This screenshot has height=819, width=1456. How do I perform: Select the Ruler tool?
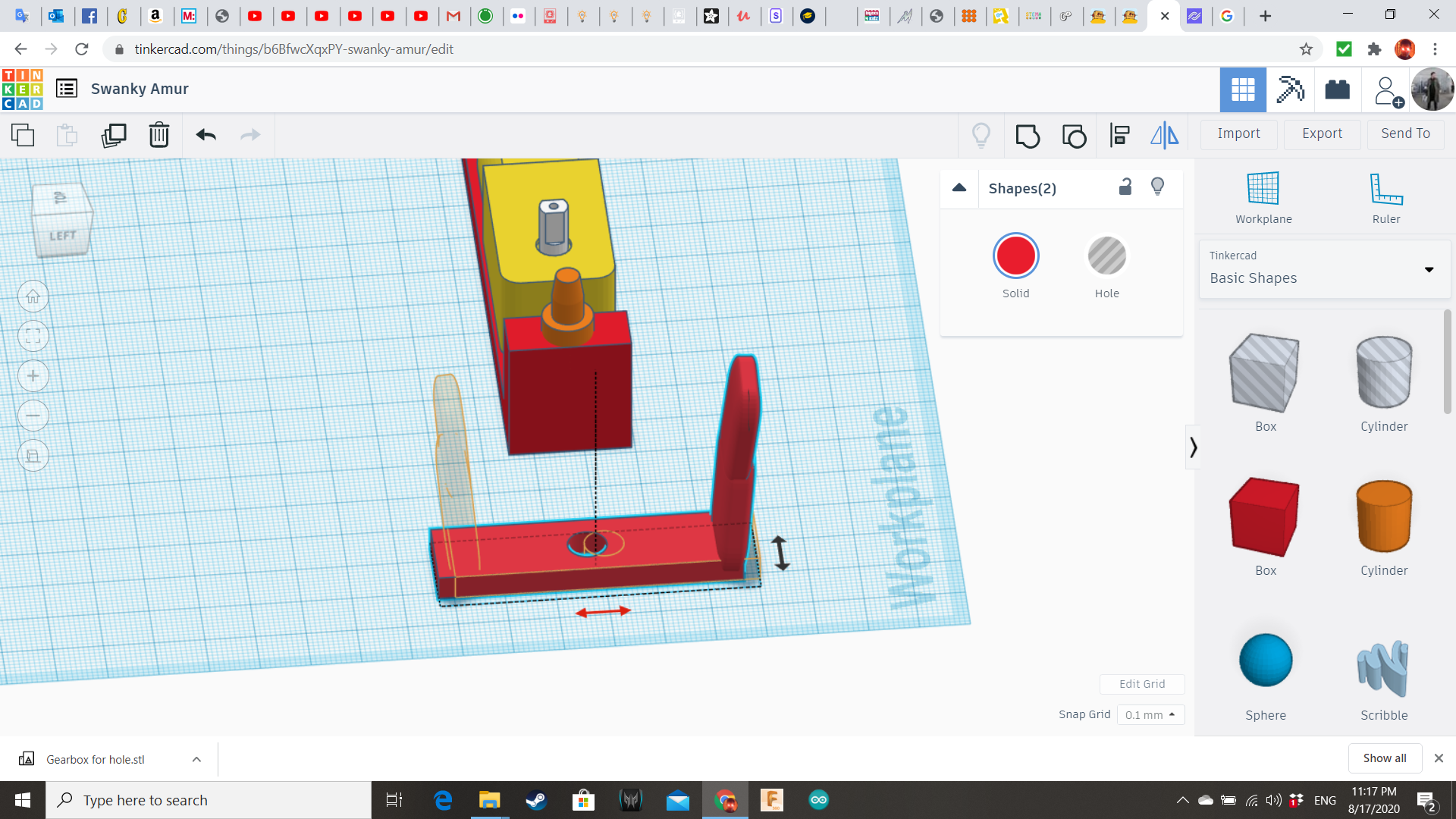tap(1385, 197)
